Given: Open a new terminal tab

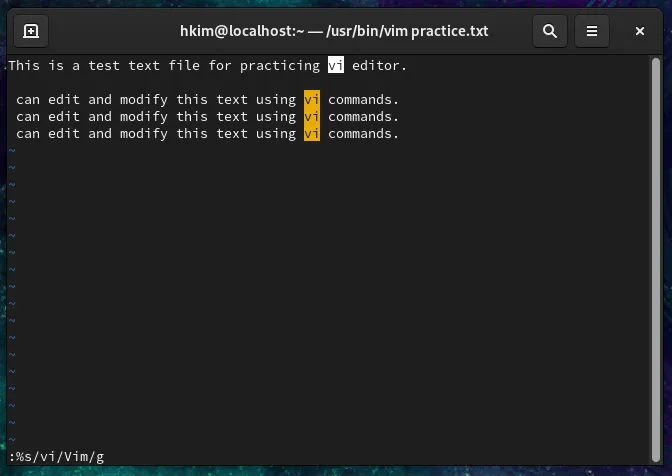Looking at the screenshot, I should pos(31,31).
